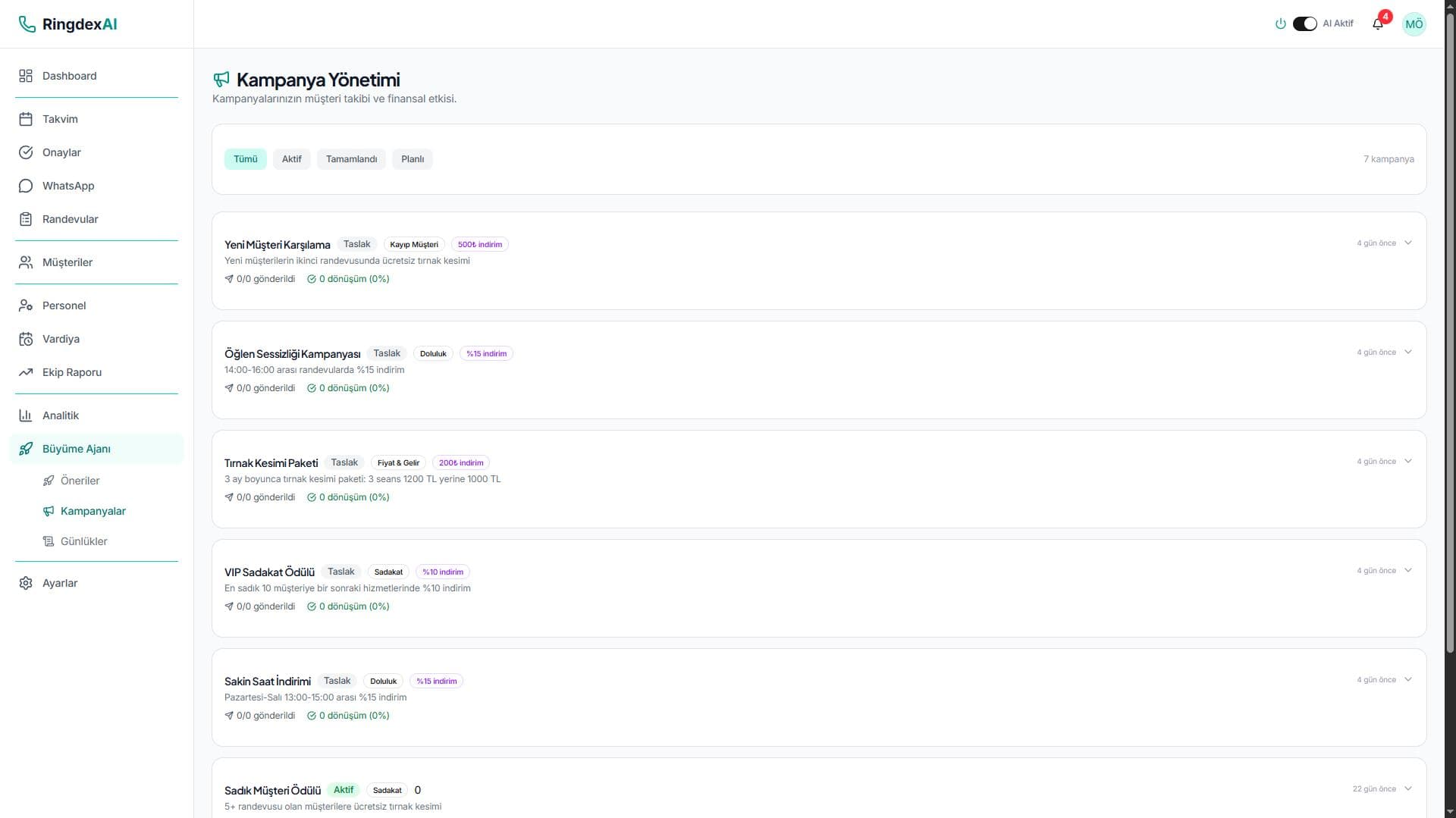1456x818 pixels.
Task: Click the Sakin Saat İndirimi title
Action: tap(268, 681)
